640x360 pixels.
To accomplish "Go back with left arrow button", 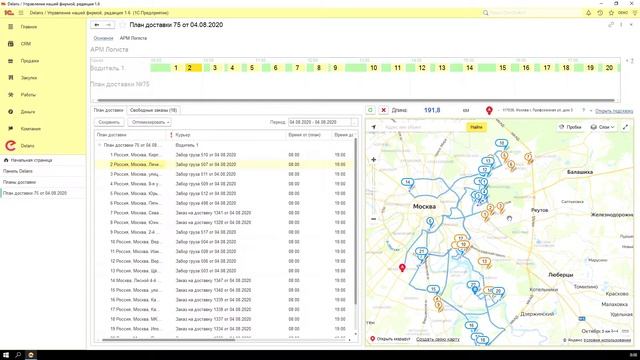I will point(97,25).
